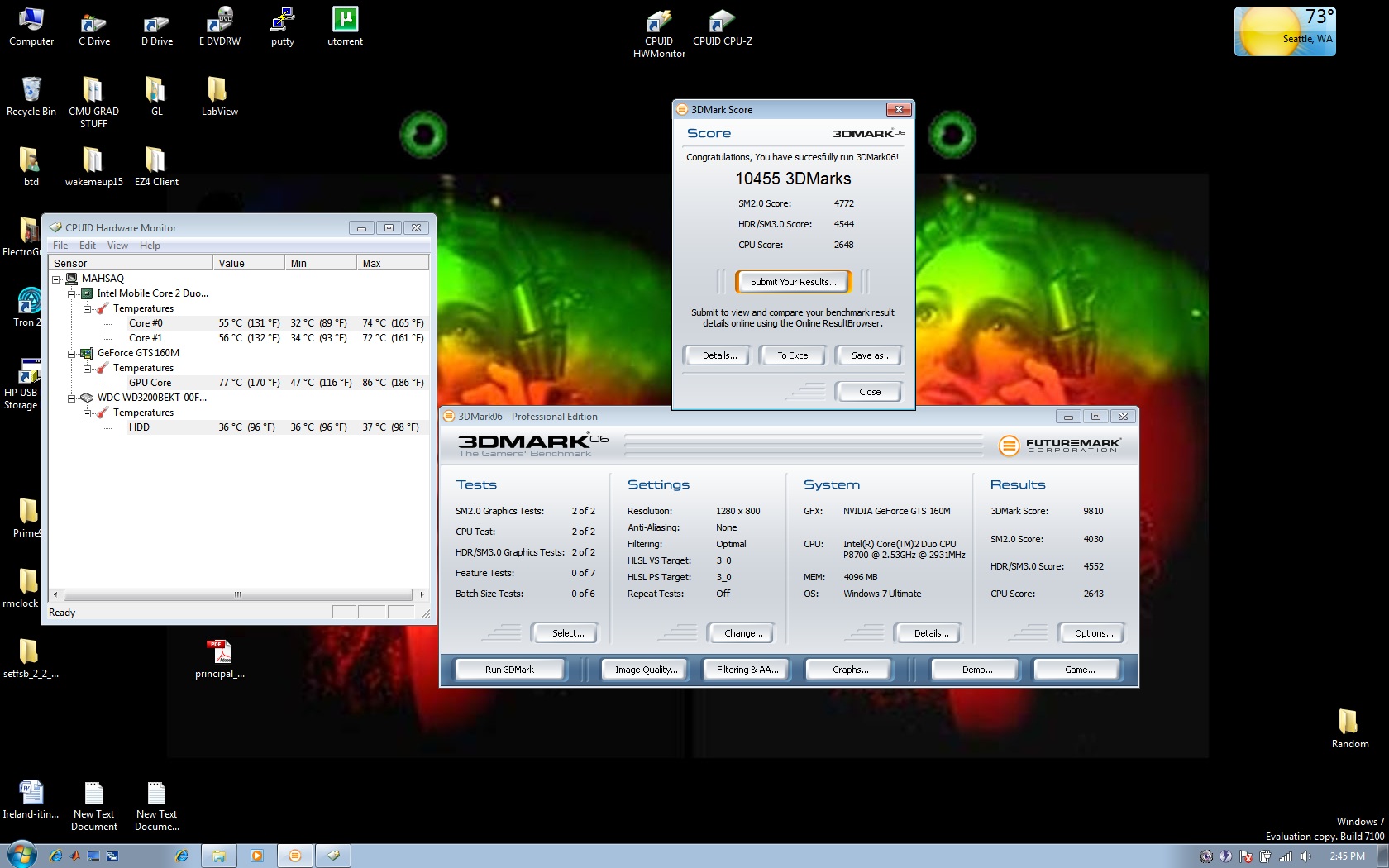
Task: Select the EZ4 Client folder
Action: [x=156, y=167]
